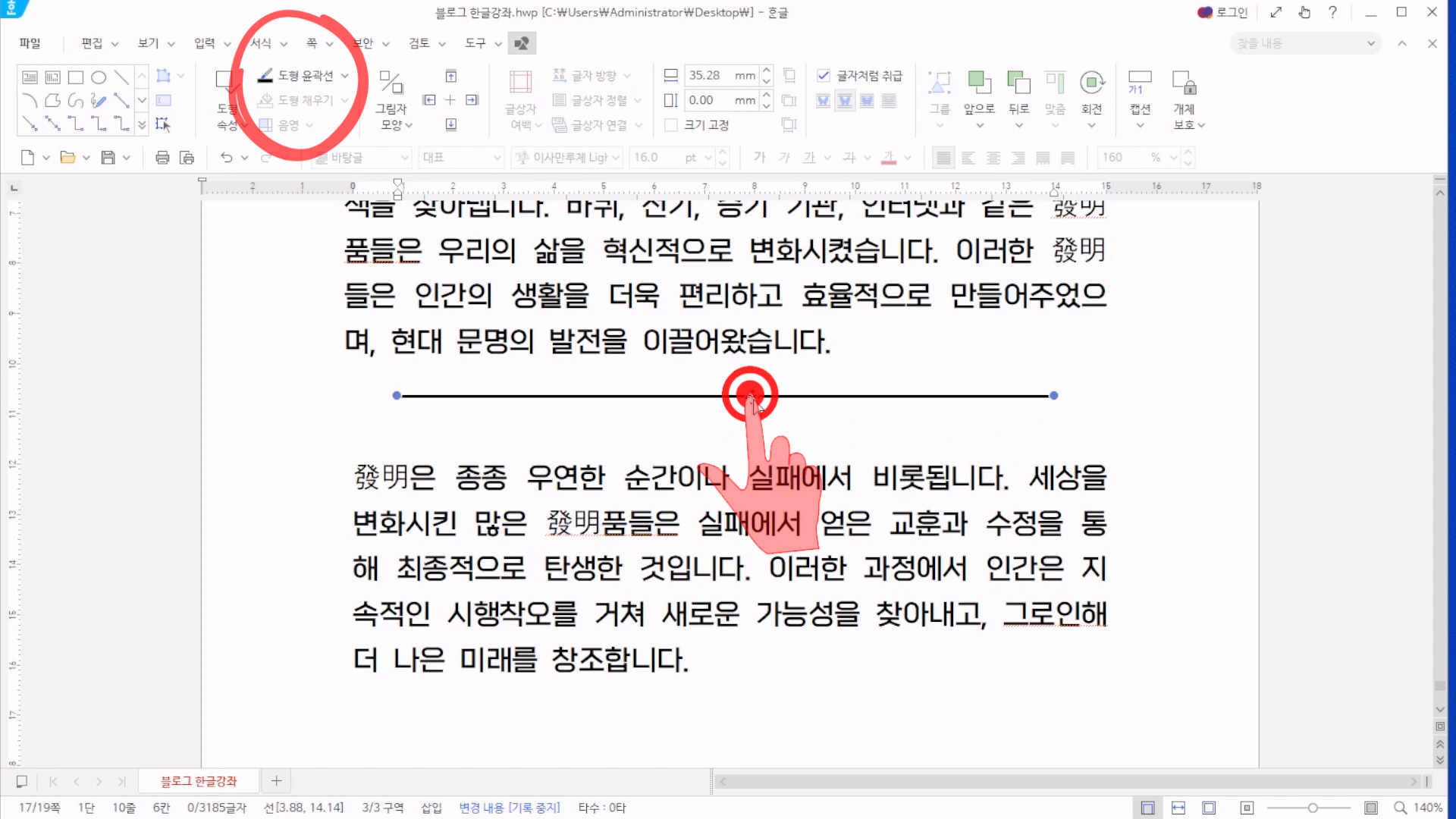Click the Send Backward (뒤로) icon
The height and width of the screenshot is (819, 1456).
[1018, 82]
